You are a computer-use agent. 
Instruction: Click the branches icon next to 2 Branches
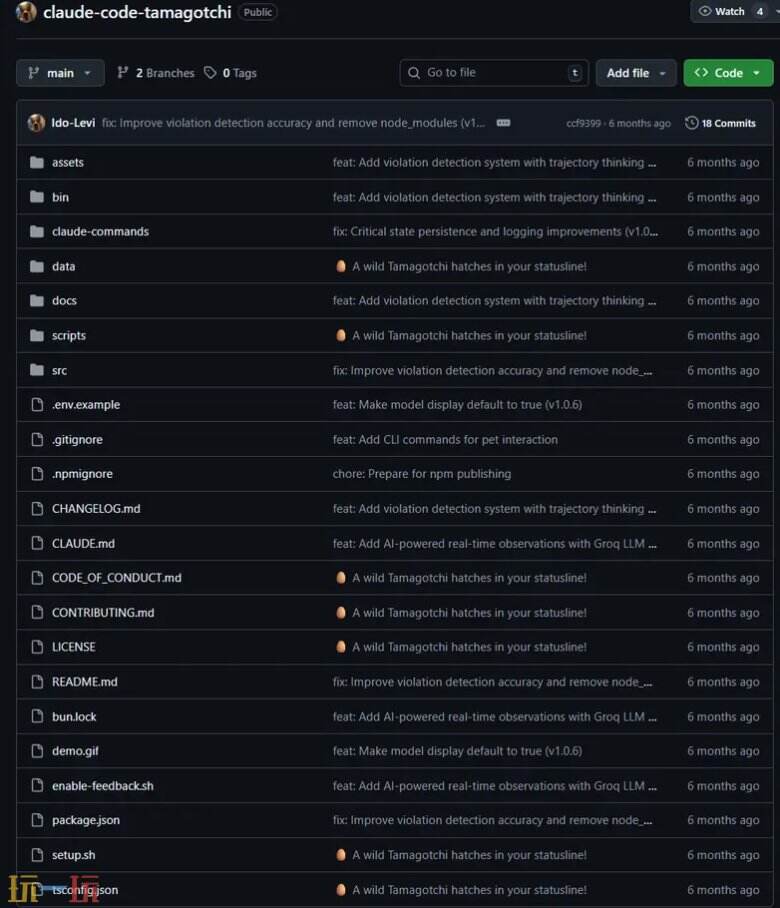point(123,73)
